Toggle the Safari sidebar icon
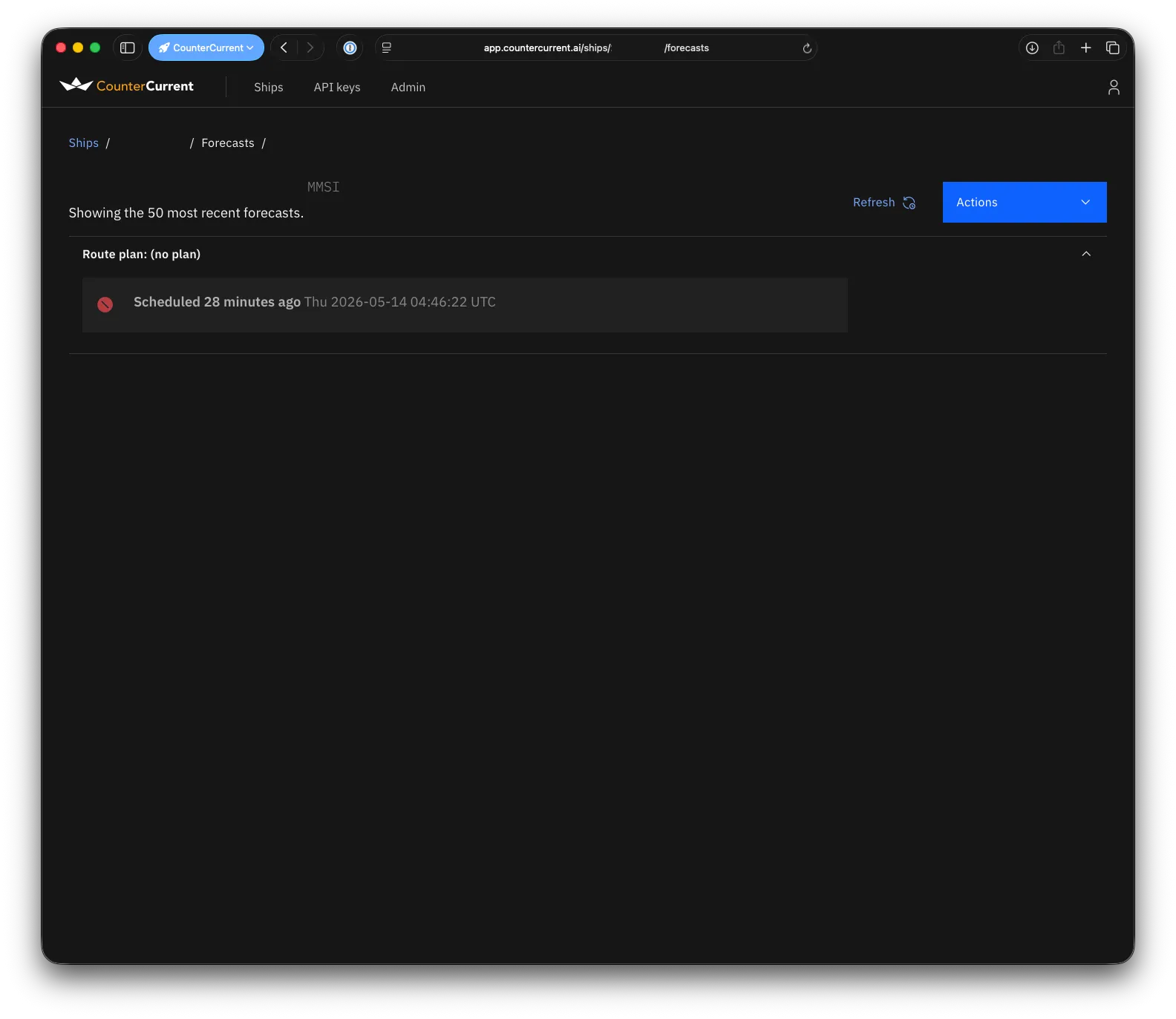1176x1019 pixels. [128, 47]
